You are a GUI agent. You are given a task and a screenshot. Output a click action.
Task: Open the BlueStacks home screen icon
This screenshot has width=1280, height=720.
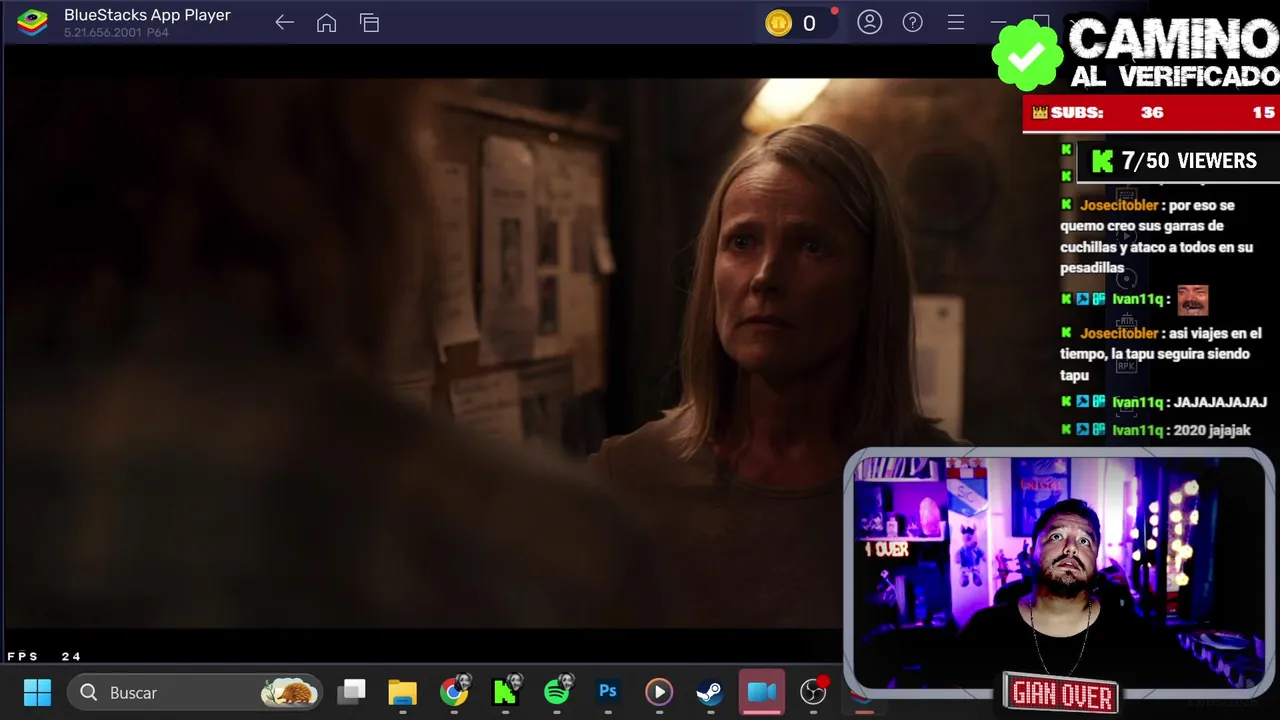tap(326, 23)
